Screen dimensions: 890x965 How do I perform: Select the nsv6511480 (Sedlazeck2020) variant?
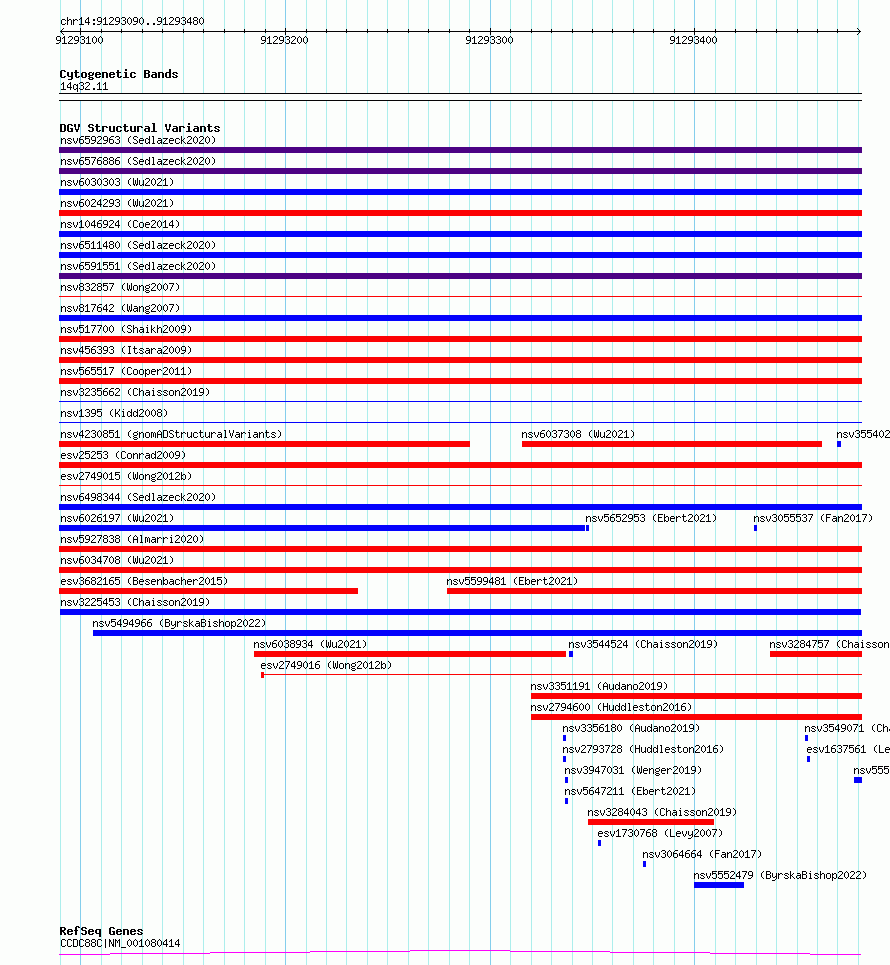[138, 245]
